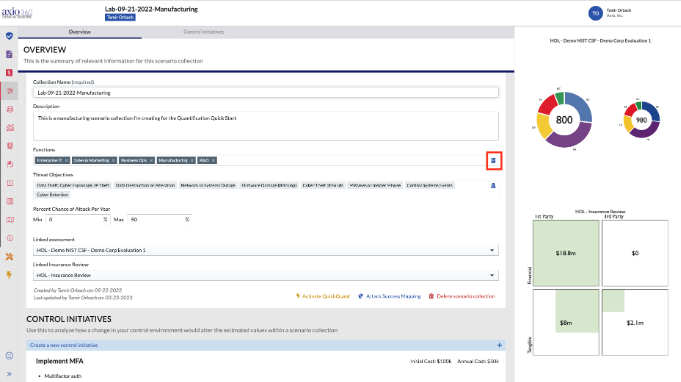681x382 pixels.
Task: Switch to the Control Initiatives tab
Action: (204, 32)
